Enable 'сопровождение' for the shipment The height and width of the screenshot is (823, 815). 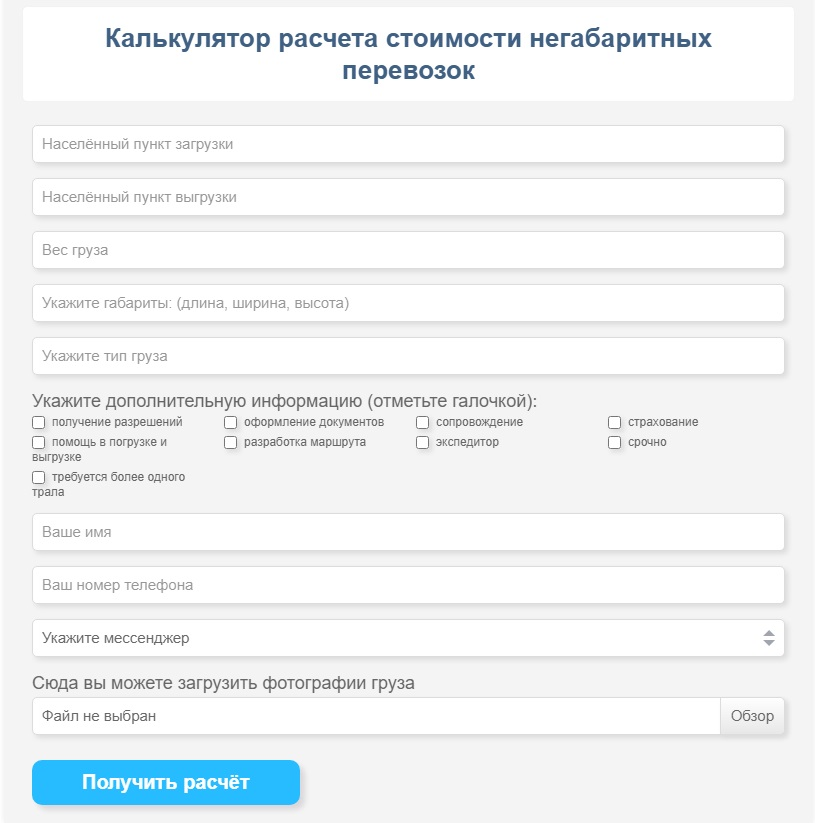tap(422, 422)
